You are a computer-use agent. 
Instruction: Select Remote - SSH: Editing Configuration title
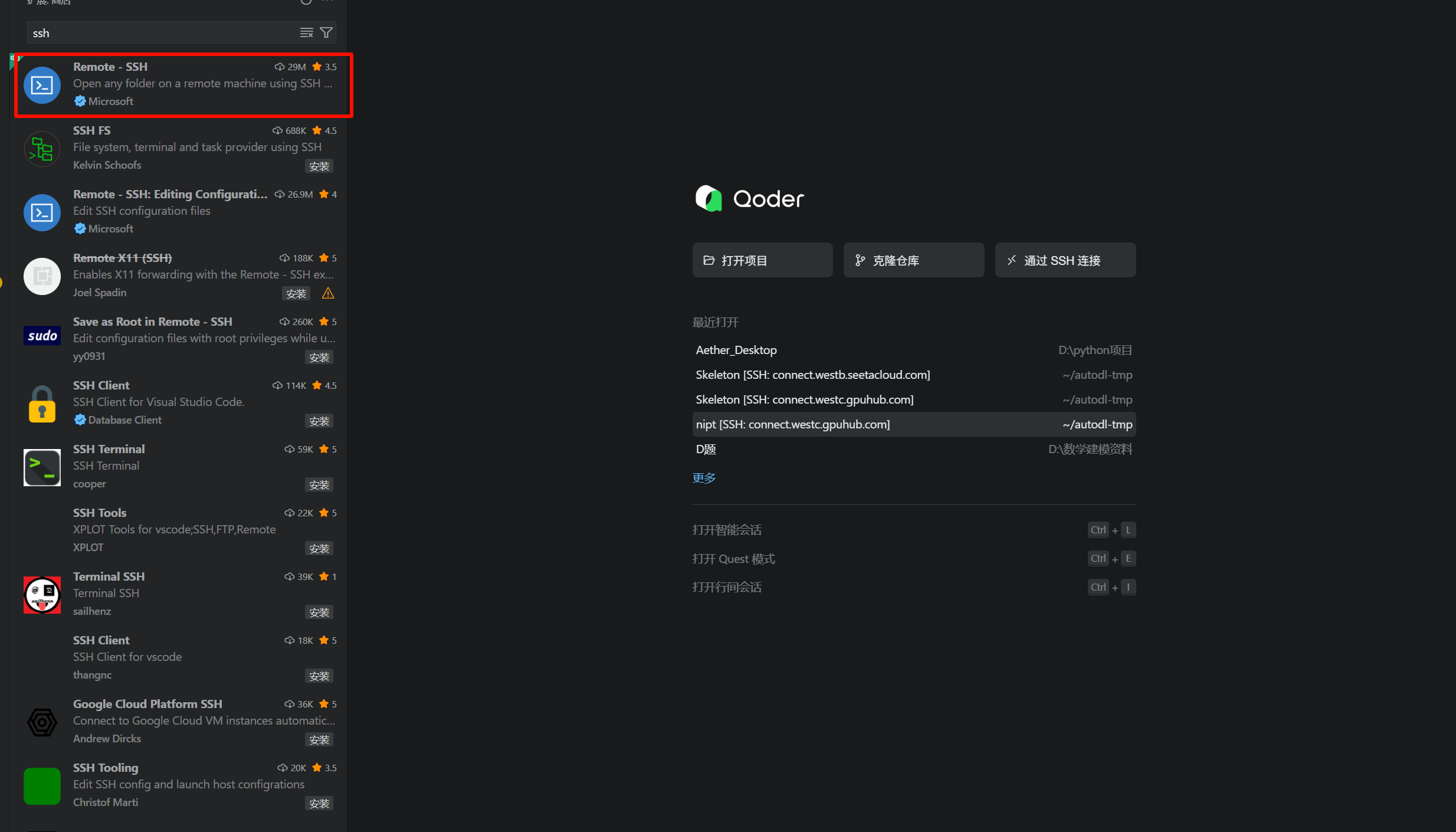(x=170, y=194)
